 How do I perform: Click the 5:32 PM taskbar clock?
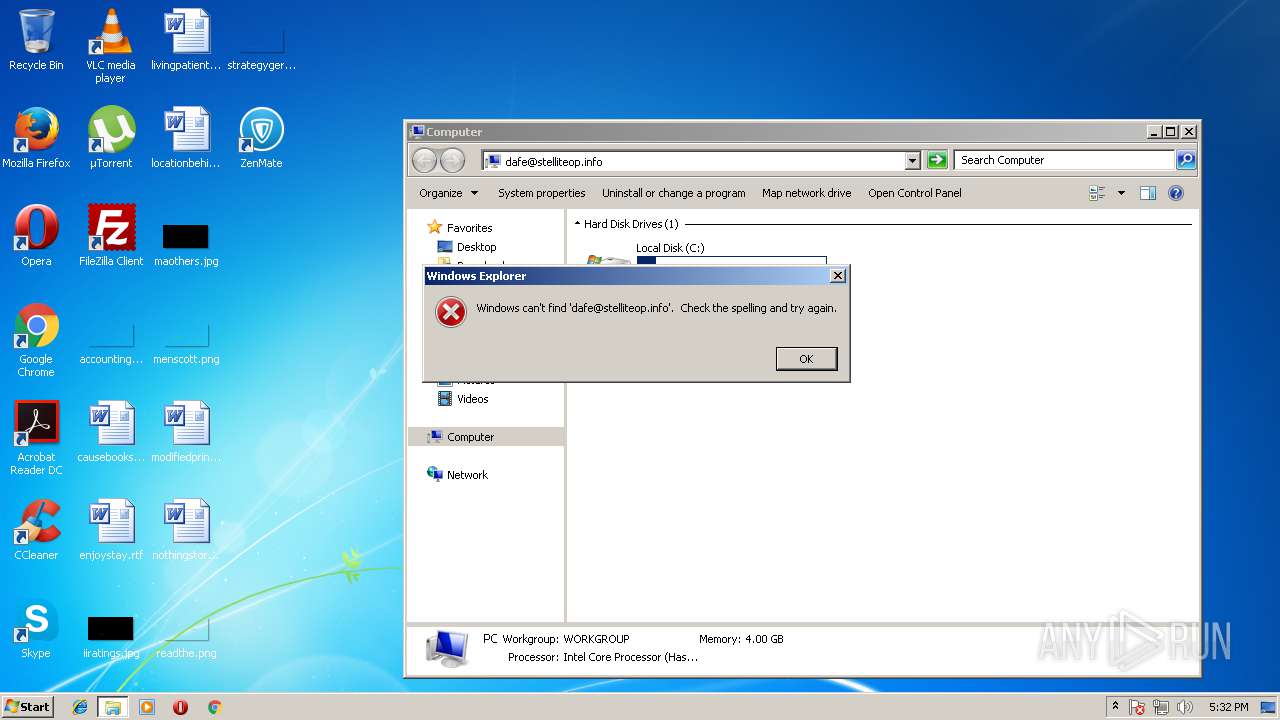[x=1228, y=707]
